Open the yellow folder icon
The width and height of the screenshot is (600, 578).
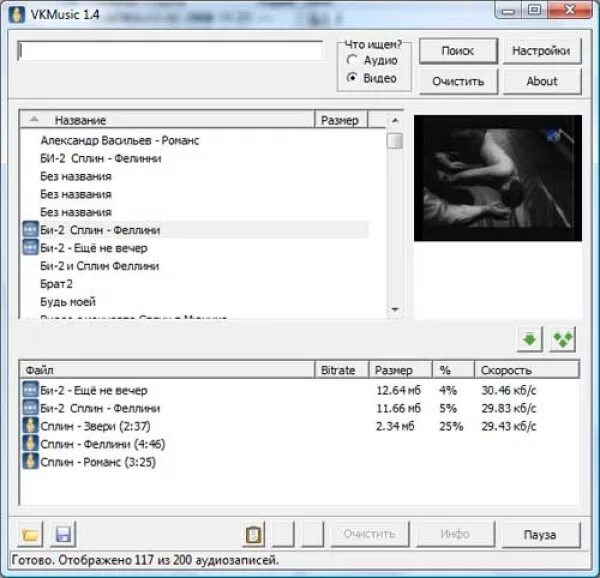pyautogui.click(x=31, y=534)
